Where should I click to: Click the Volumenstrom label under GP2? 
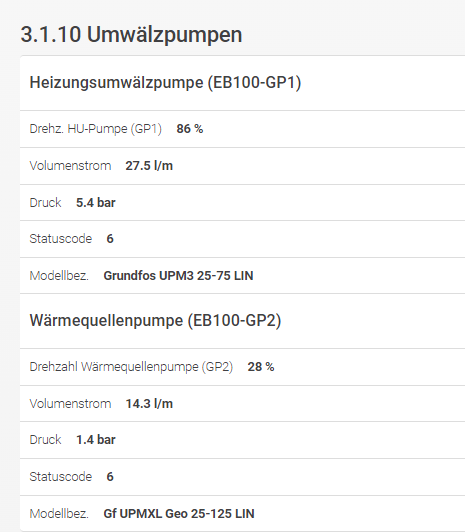tap(70, 404)
